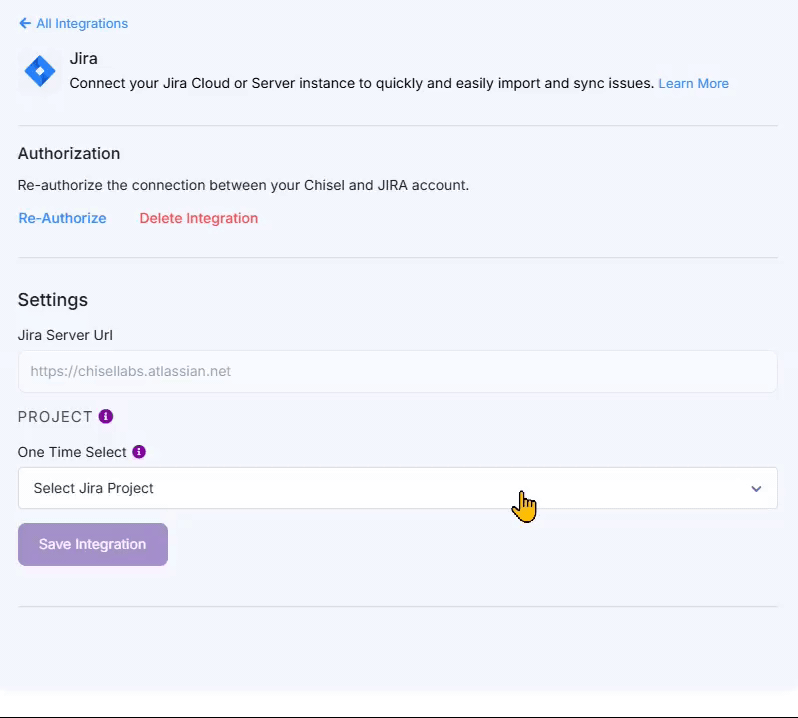
Task: Open the Learn More link
Action: pos(693,83)
